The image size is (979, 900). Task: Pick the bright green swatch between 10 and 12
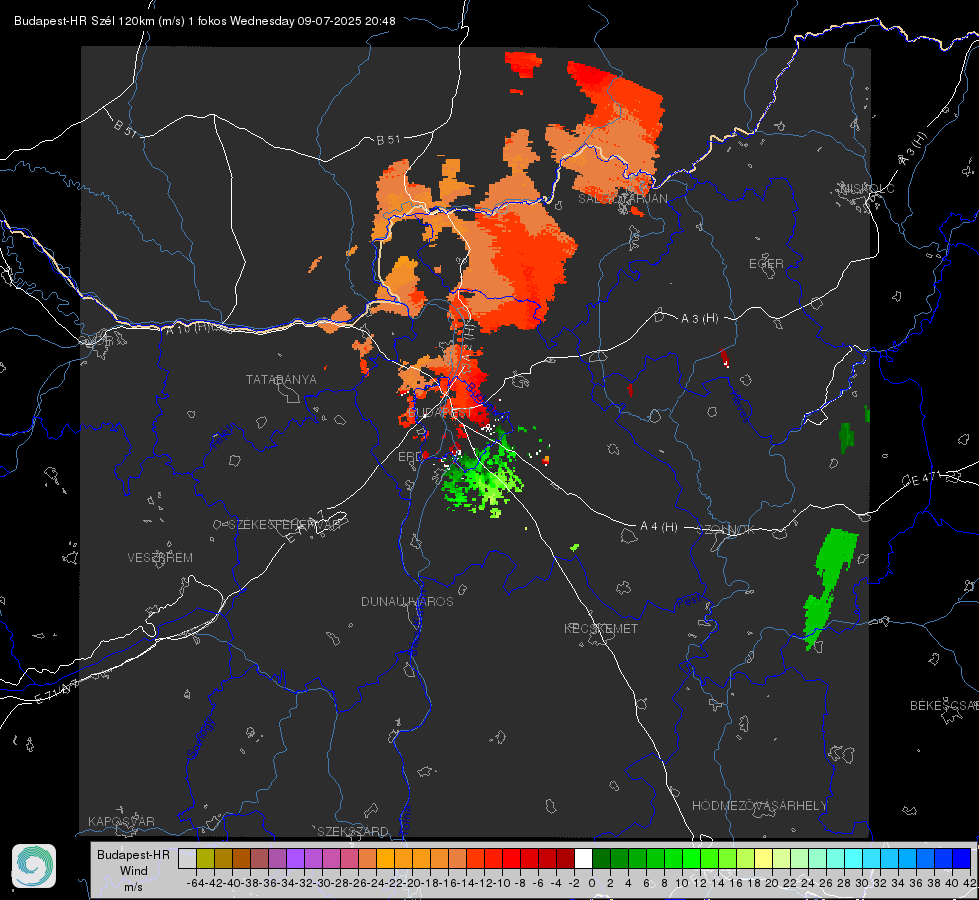tap(691, 858)
